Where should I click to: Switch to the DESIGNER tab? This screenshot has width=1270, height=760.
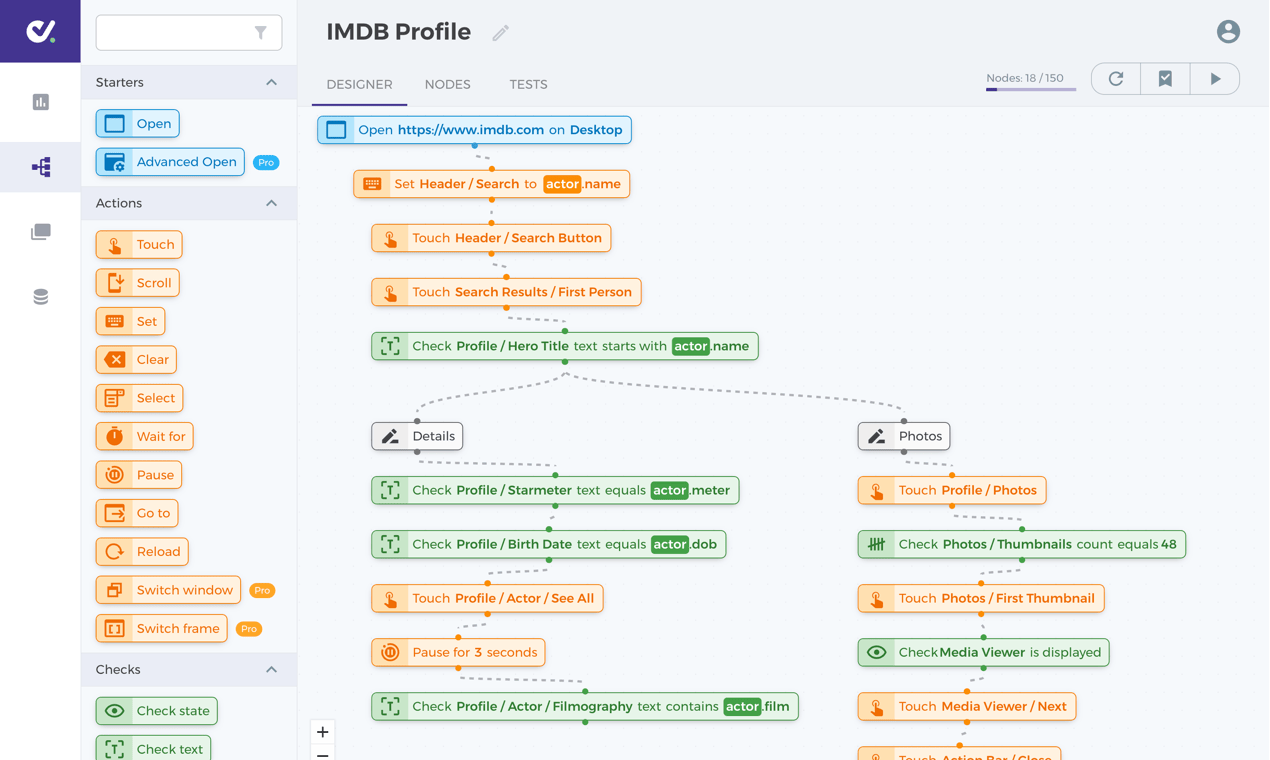pos(359,85)
